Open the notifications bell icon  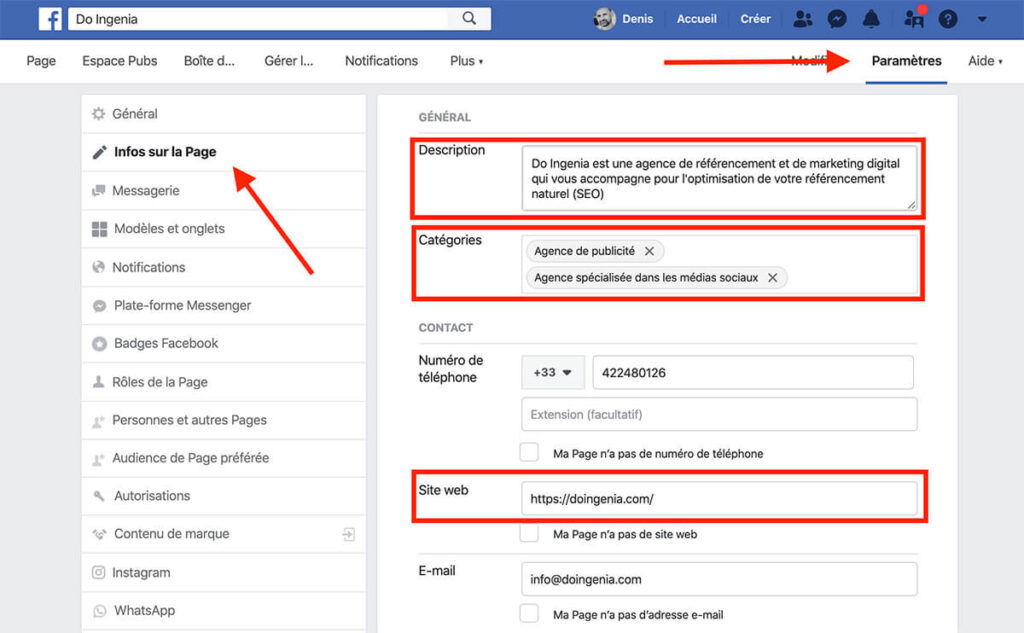point(871,18)
